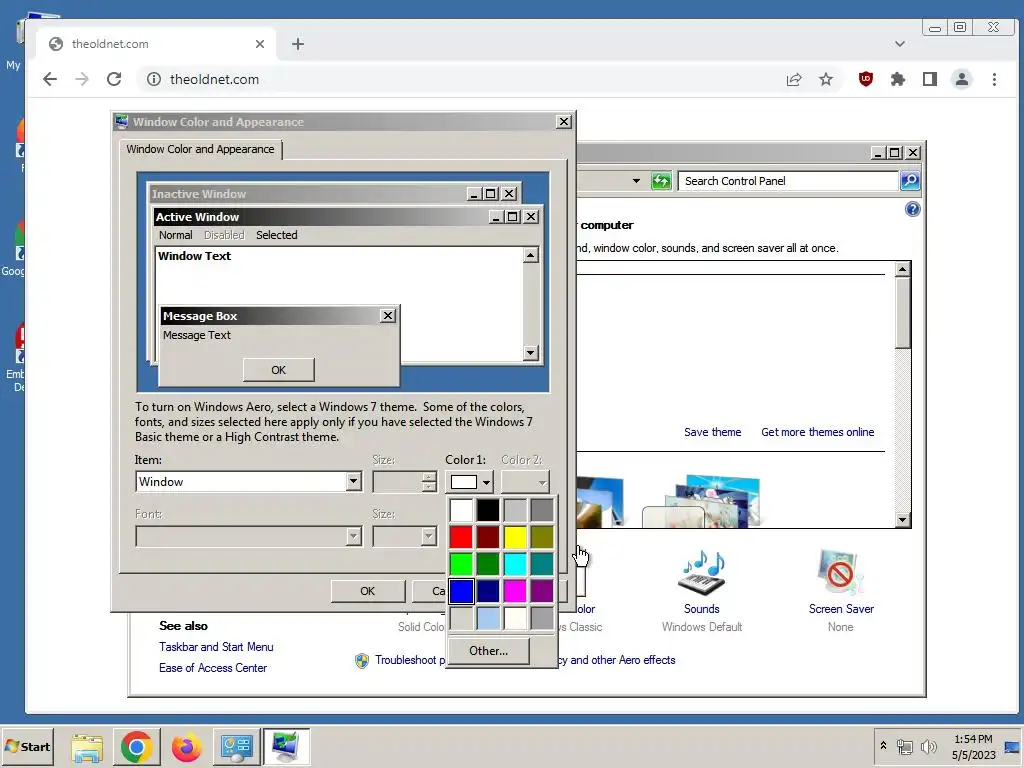Open the Screen Saver icon

coord(840,573)
